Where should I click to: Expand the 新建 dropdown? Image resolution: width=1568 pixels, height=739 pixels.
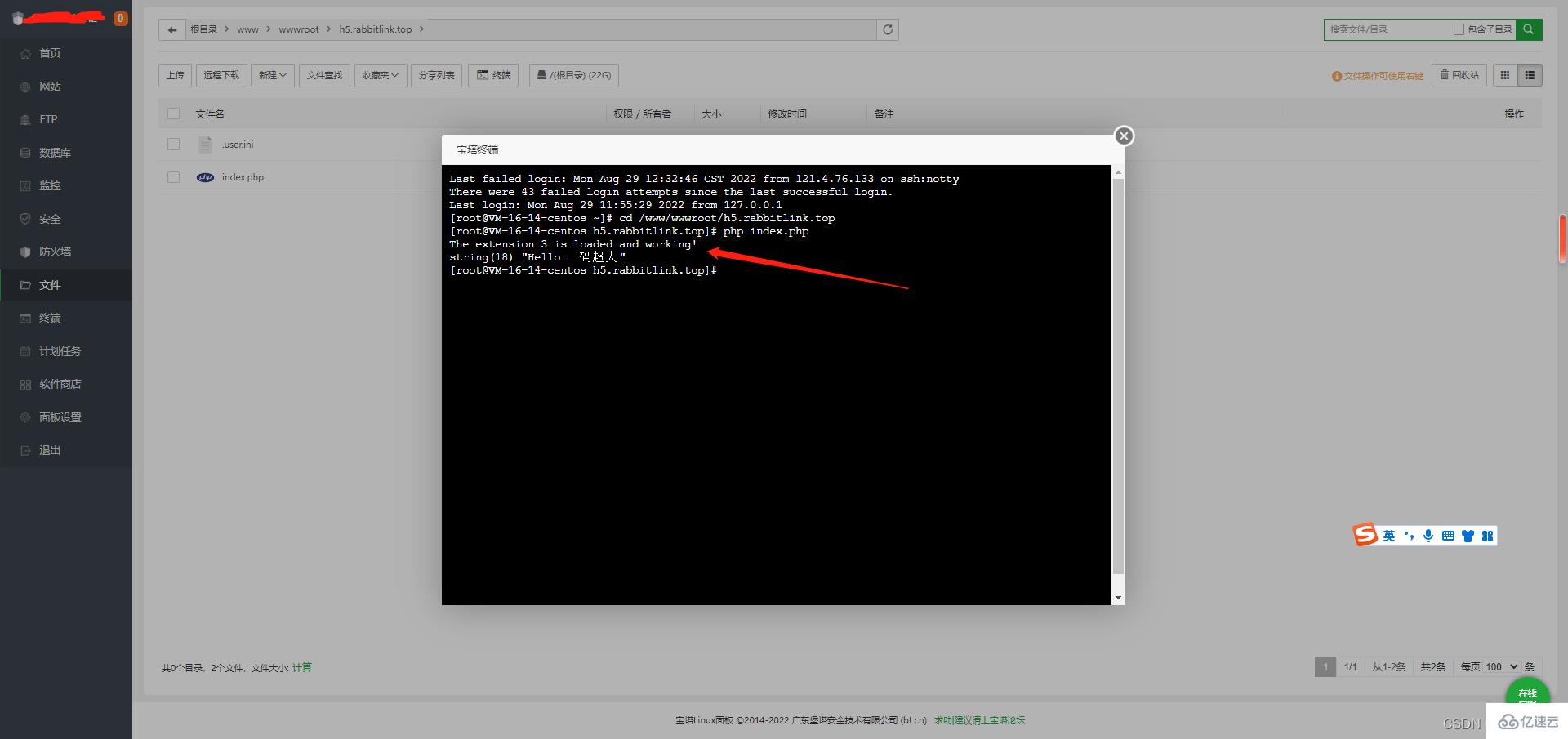272,75
